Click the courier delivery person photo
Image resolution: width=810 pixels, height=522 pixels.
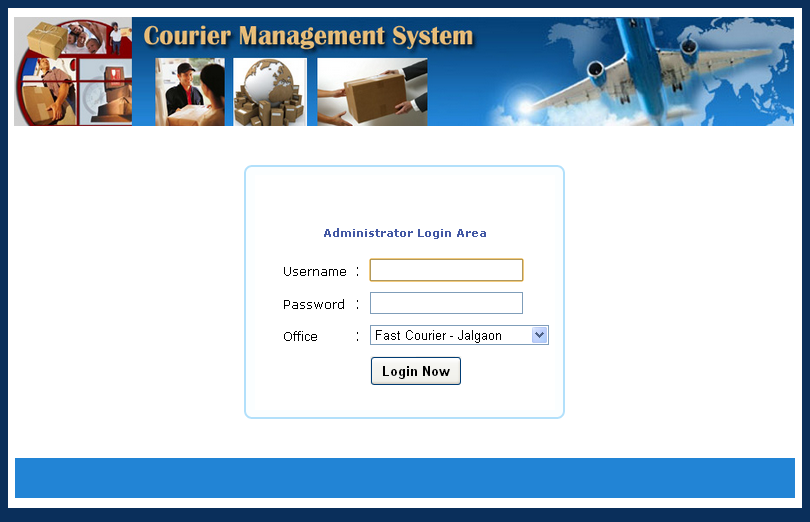click(x=190, y=91)
